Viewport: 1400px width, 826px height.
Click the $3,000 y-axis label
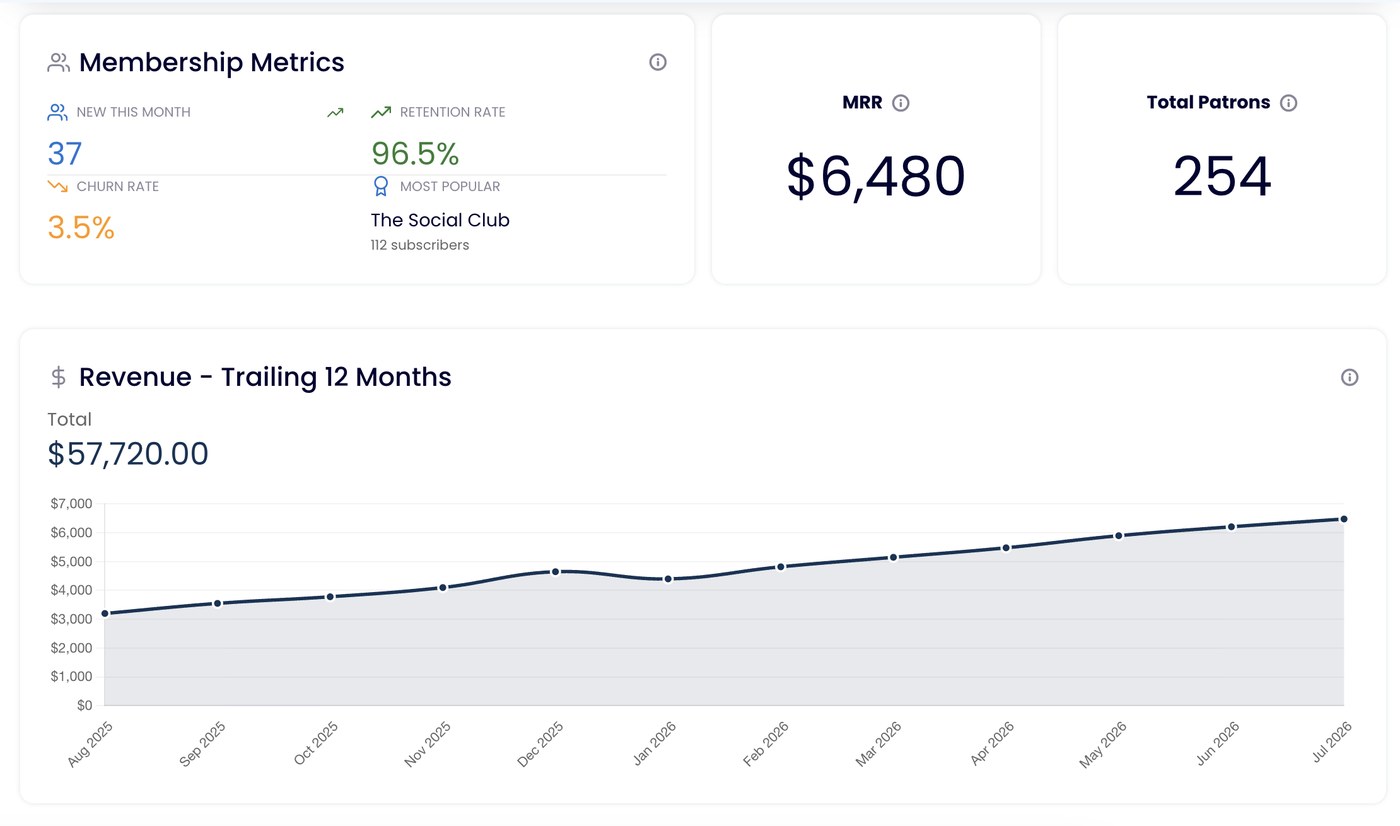(x=71, y=619)
